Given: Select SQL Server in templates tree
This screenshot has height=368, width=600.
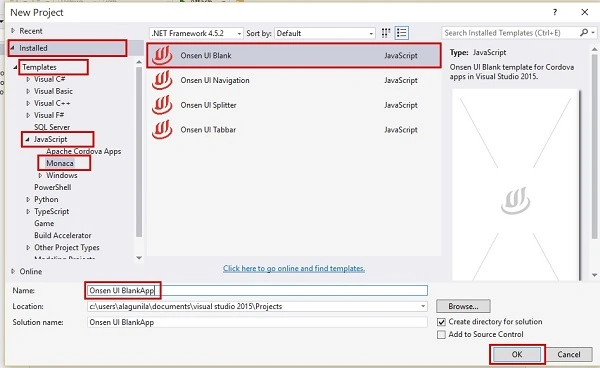Looking at the screenshot, I should (52, 127).
